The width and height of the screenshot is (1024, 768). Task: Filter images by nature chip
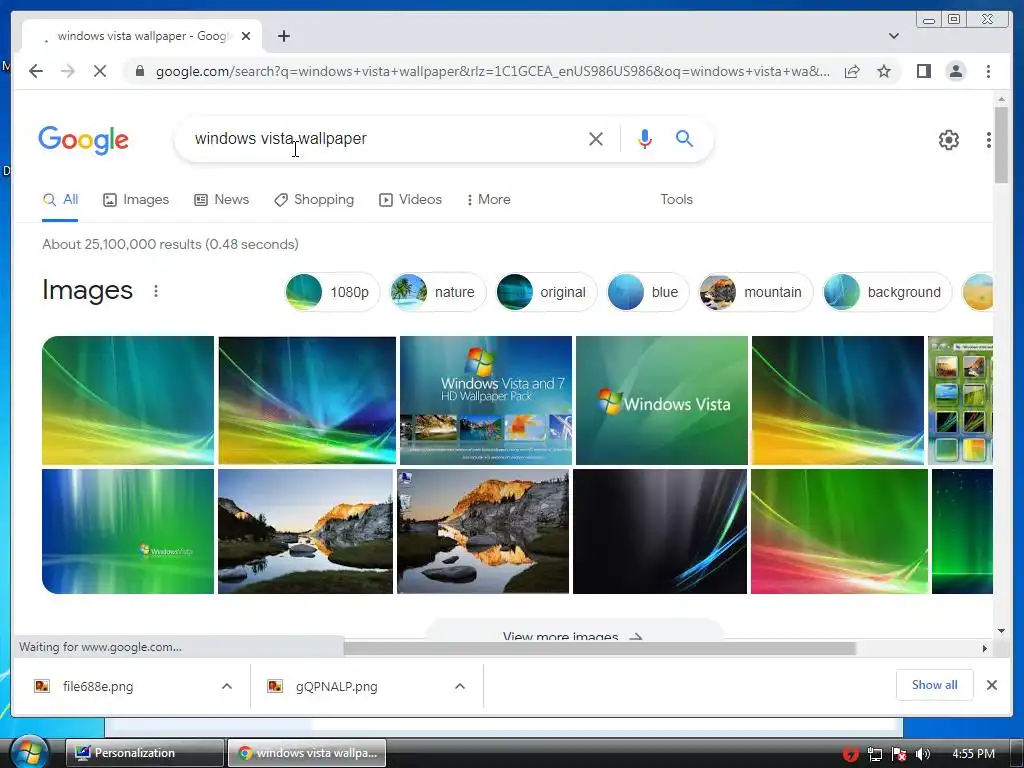coord(438,292)
